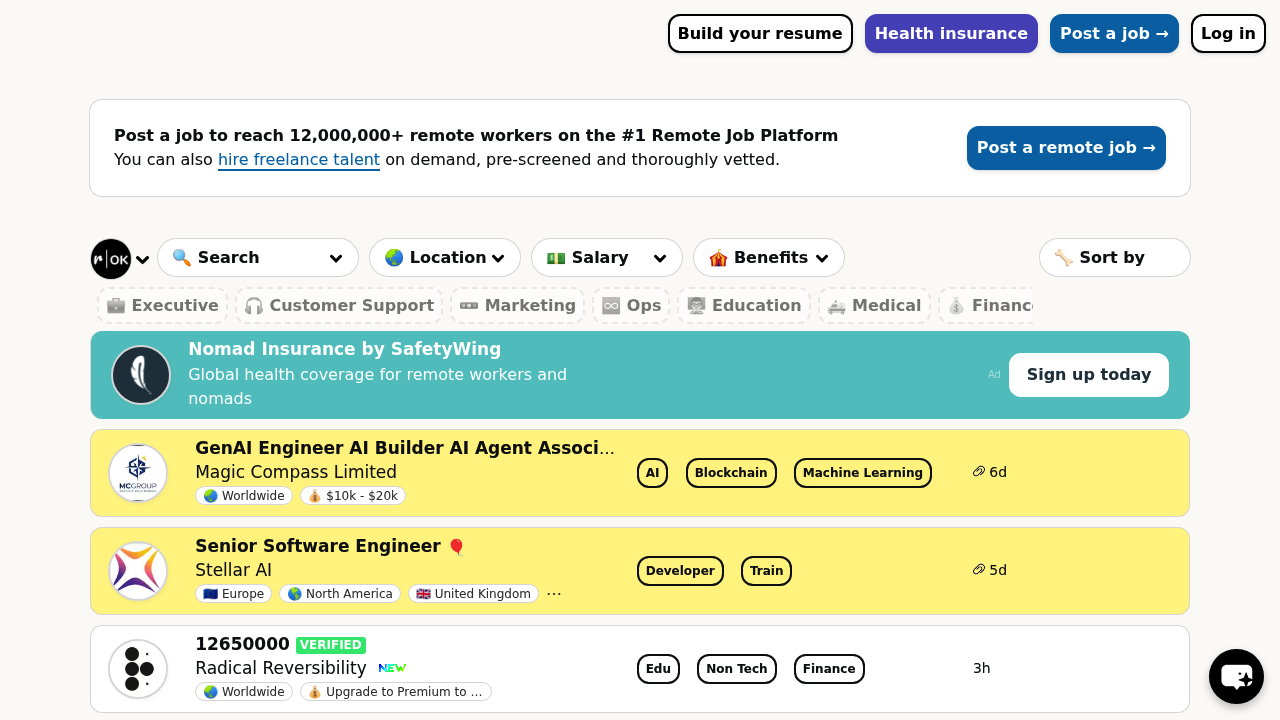Viewport: 1280px width, 720px height.
Task: Select the Non Tech tag
Action: (737, 669)
